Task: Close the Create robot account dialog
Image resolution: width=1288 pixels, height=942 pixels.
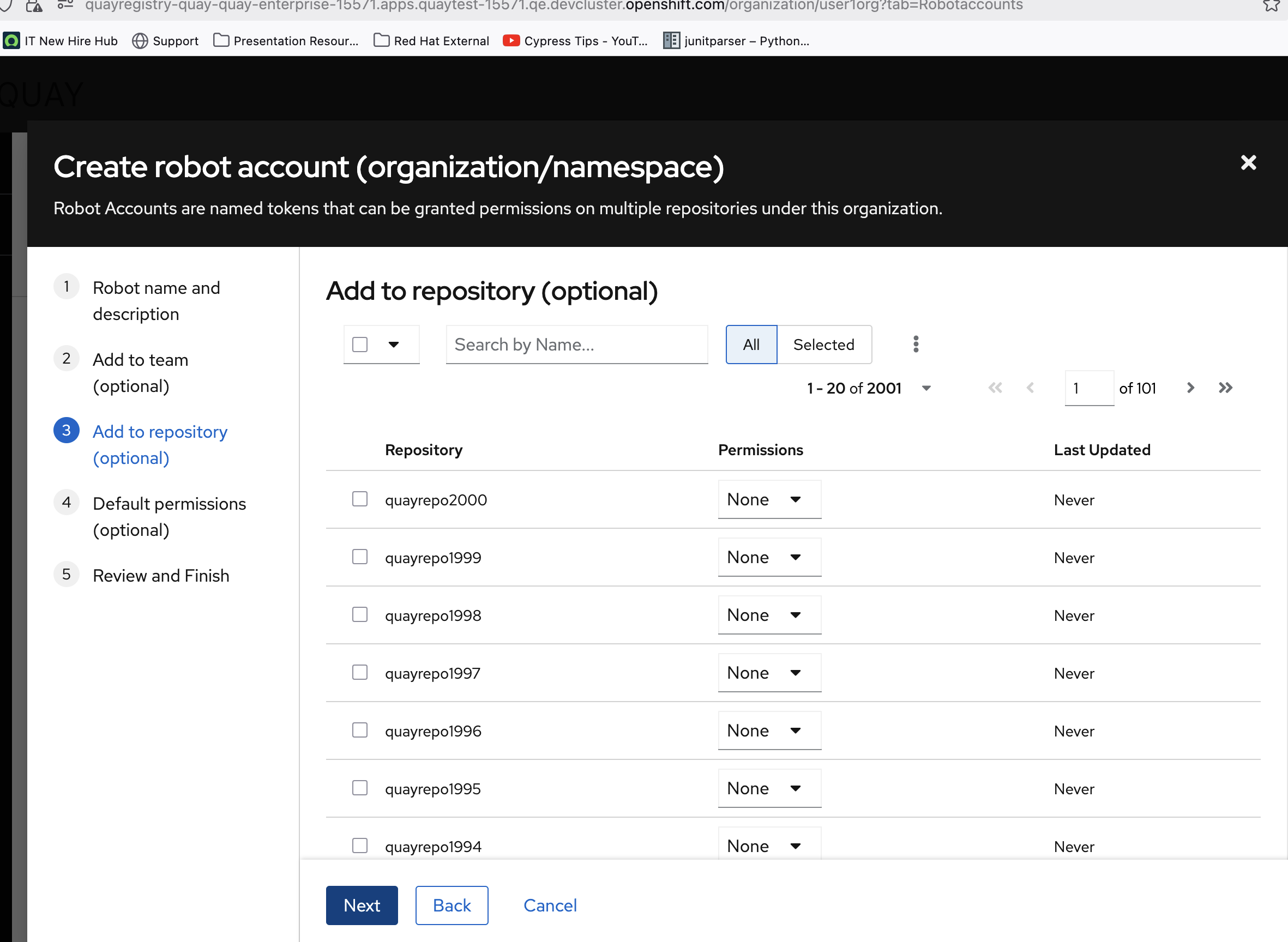Action: coord(1248,163)
